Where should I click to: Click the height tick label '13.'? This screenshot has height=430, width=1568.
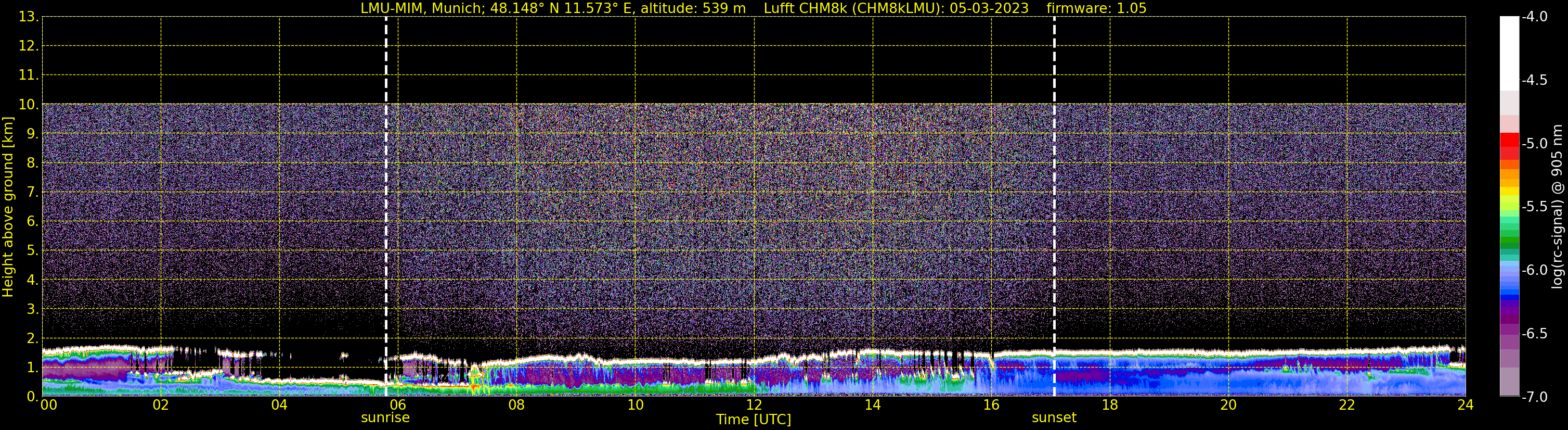point(29,17)
